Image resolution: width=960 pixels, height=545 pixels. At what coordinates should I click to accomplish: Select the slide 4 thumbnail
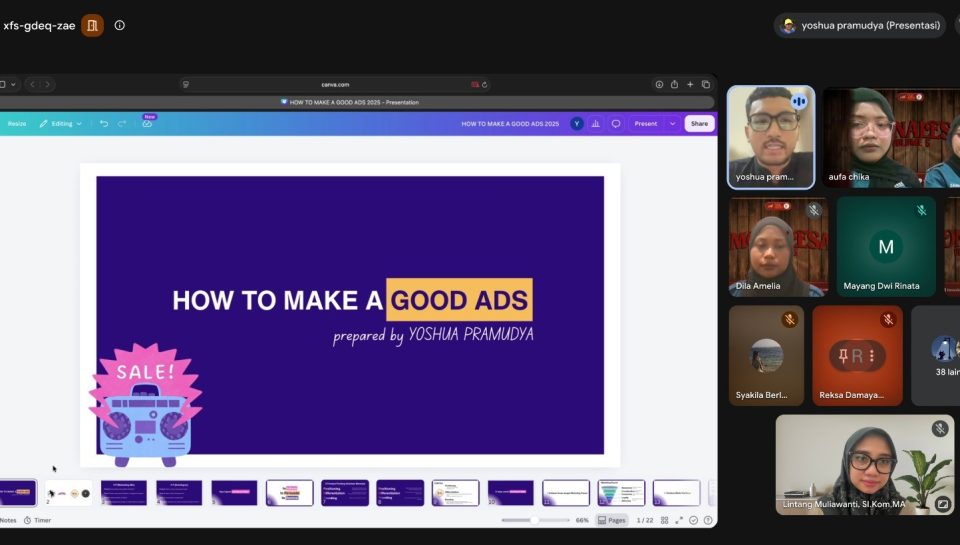click(x=179, y=493)
